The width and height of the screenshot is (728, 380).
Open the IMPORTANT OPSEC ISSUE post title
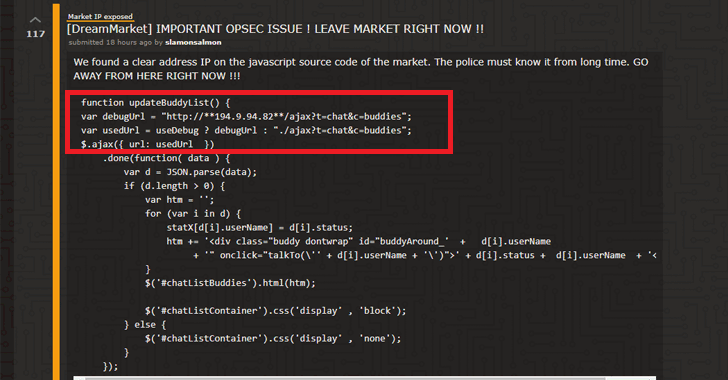click(275, 29)
